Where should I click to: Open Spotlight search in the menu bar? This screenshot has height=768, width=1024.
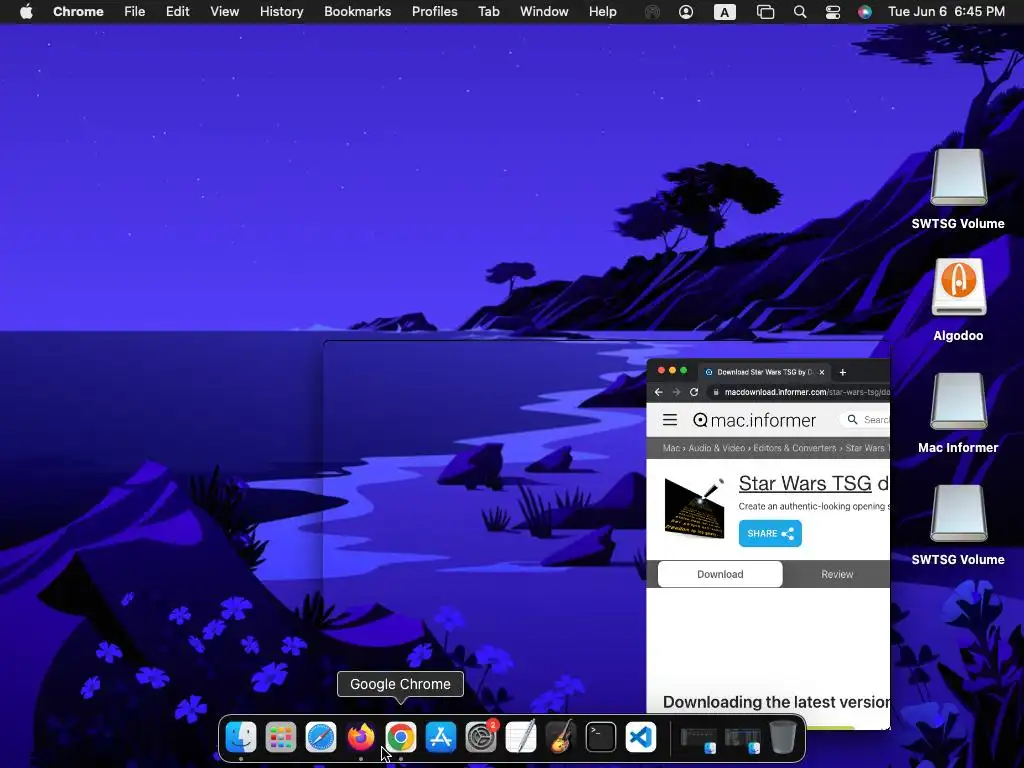799,12
